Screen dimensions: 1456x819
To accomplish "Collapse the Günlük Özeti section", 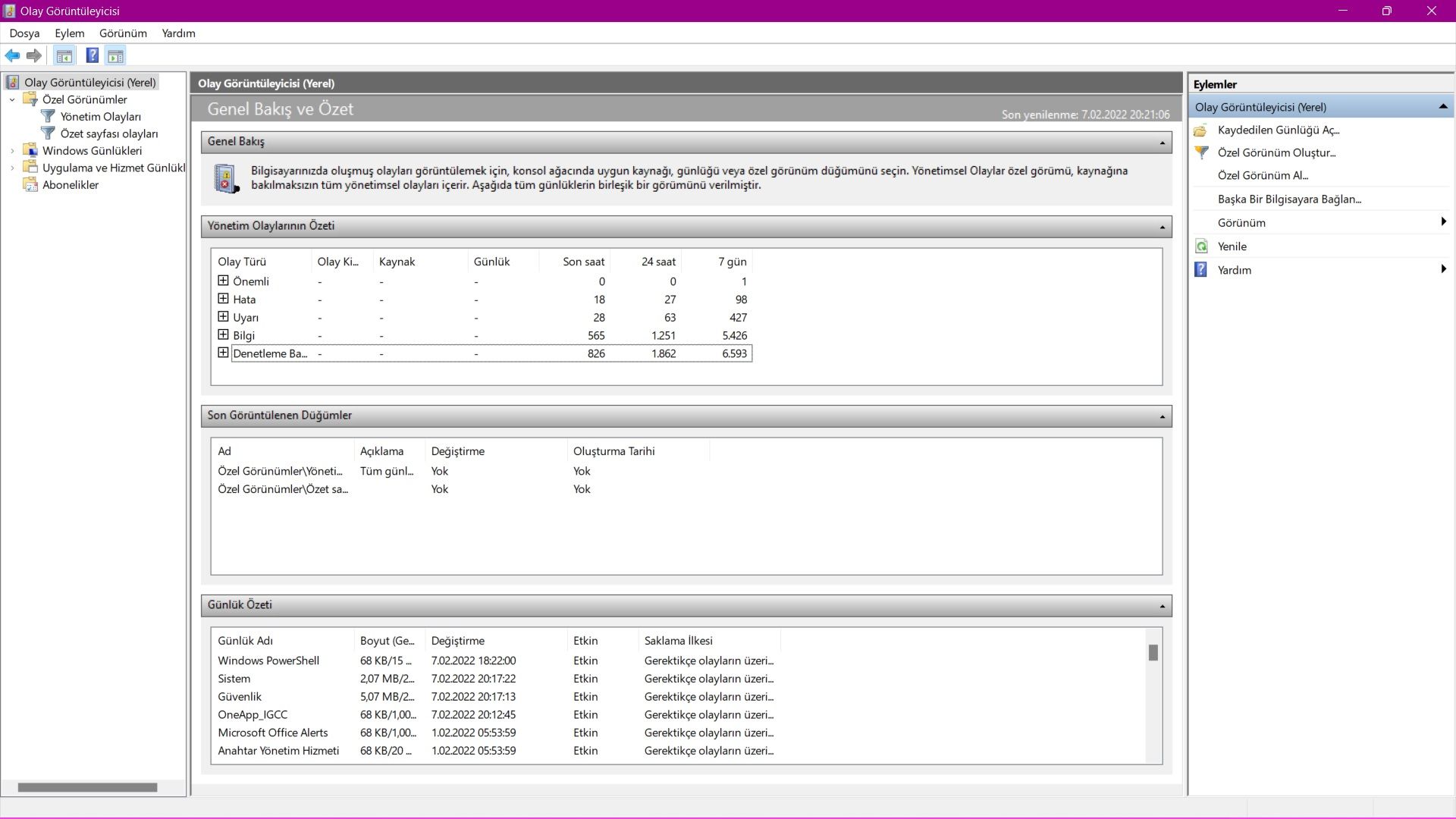I will (1162, 606).
